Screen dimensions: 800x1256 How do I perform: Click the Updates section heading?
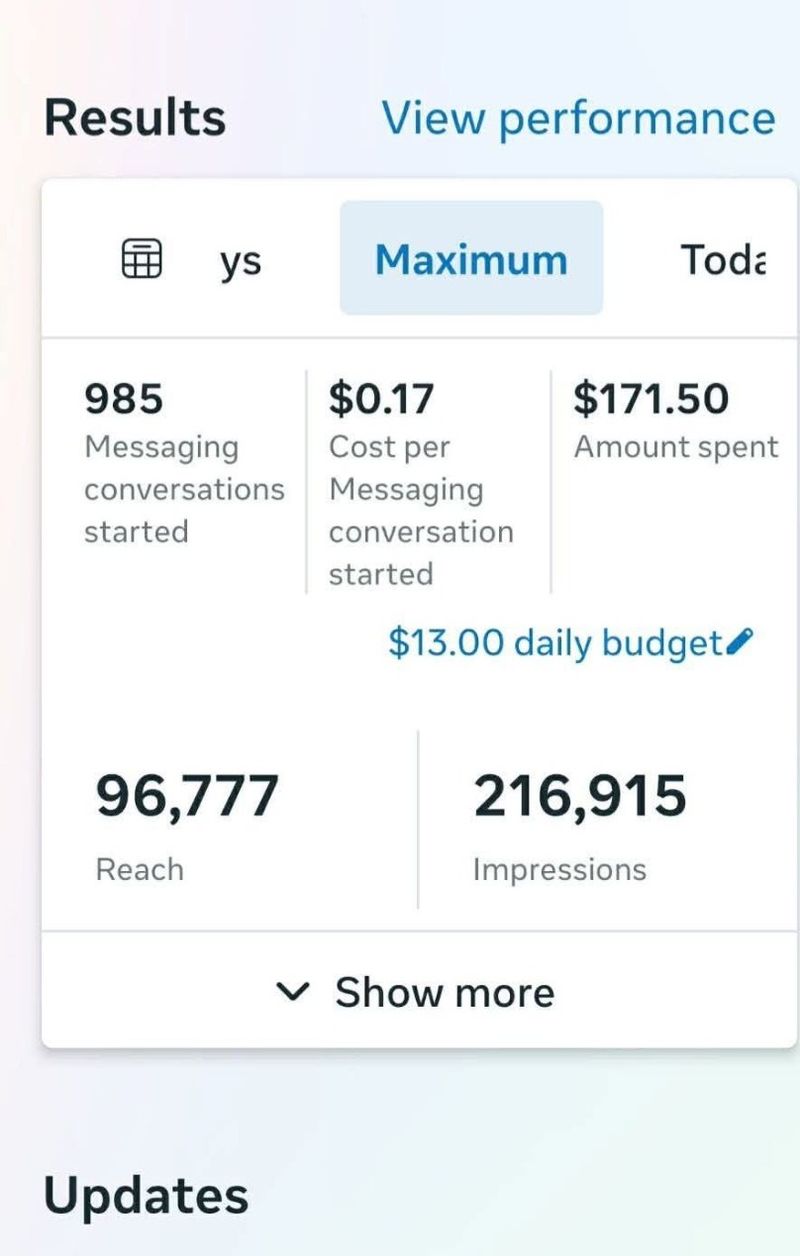[x=146, y=1196]
